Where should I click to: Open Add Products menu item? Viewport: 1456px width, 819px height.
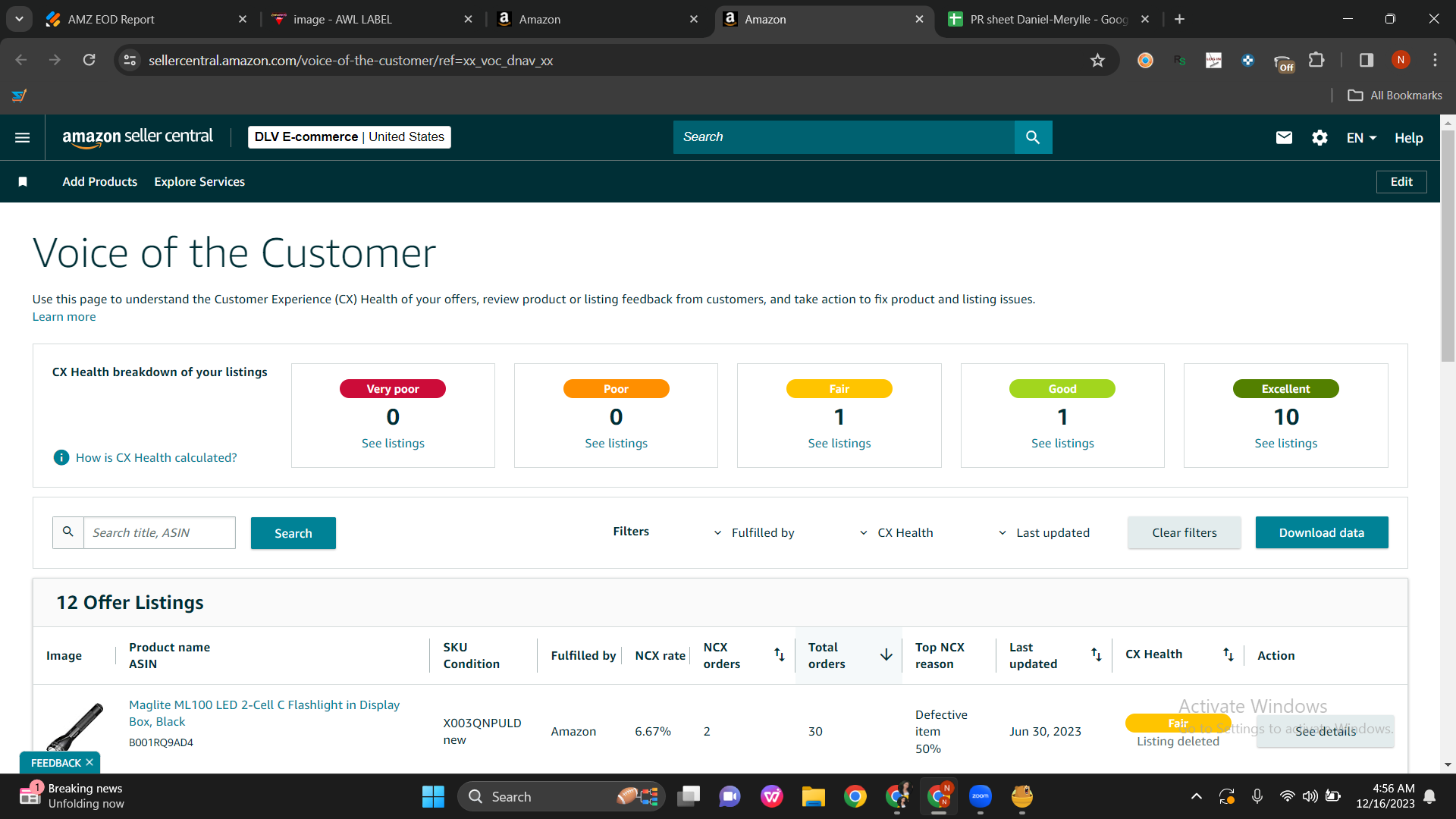(x=99, y=181)
